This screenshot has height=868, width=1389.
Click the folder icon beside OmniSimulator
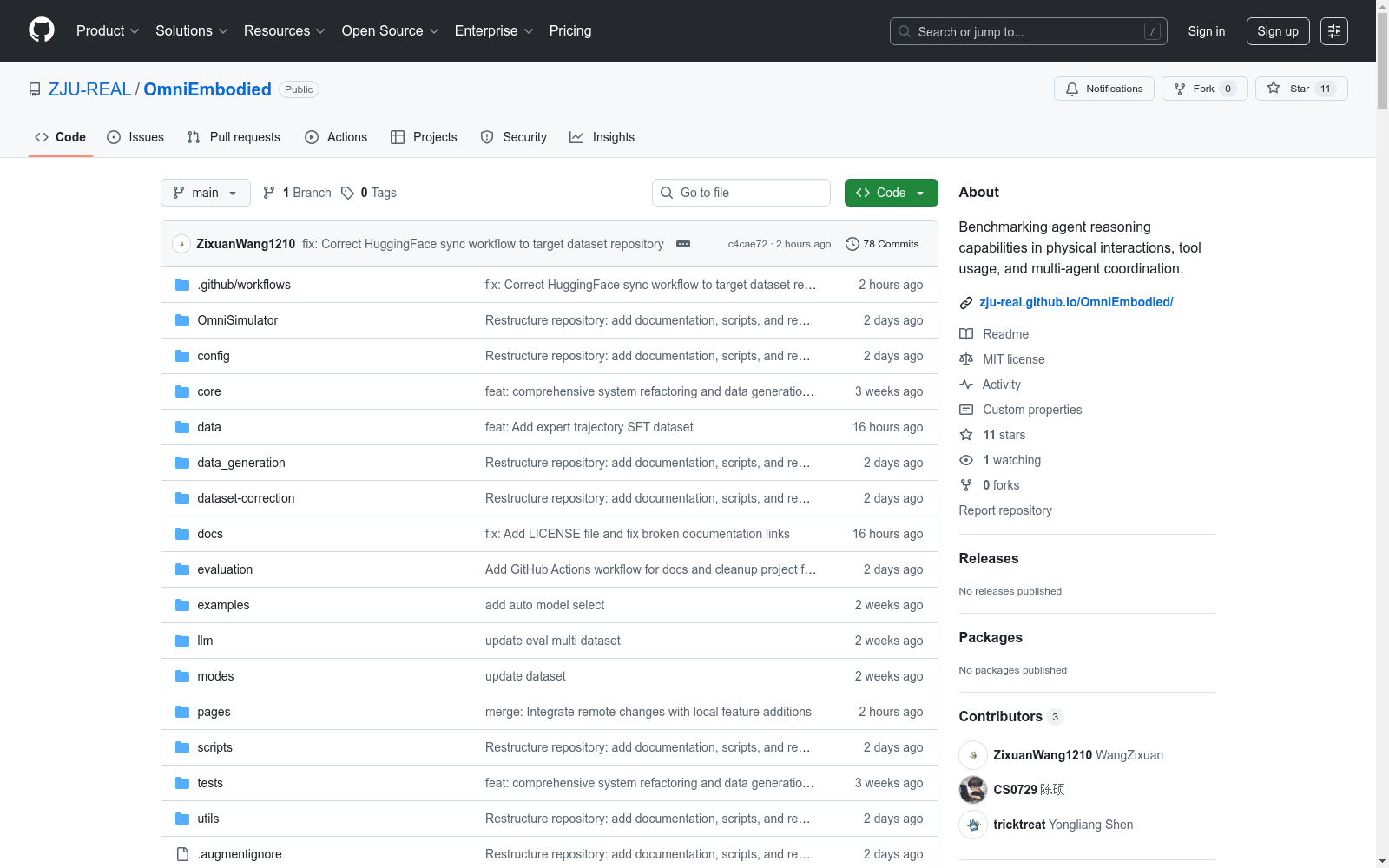tap(182, 320)
